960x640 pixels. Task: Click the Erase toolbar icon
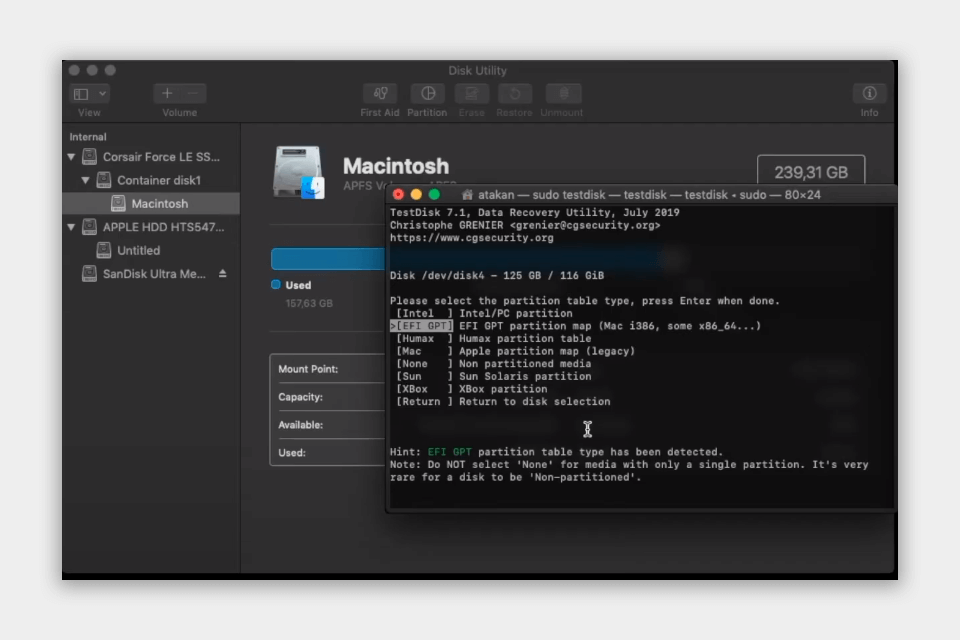[x=471, y=94]
